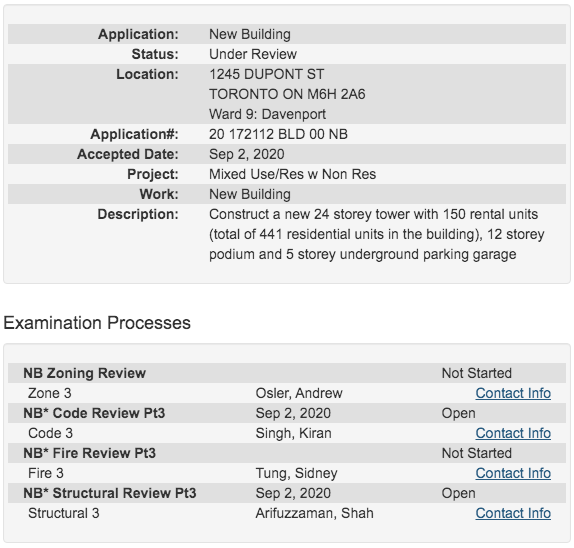Open Contact Info for Osler, Andrew
574x548 pixels.
tap(513, 393)
